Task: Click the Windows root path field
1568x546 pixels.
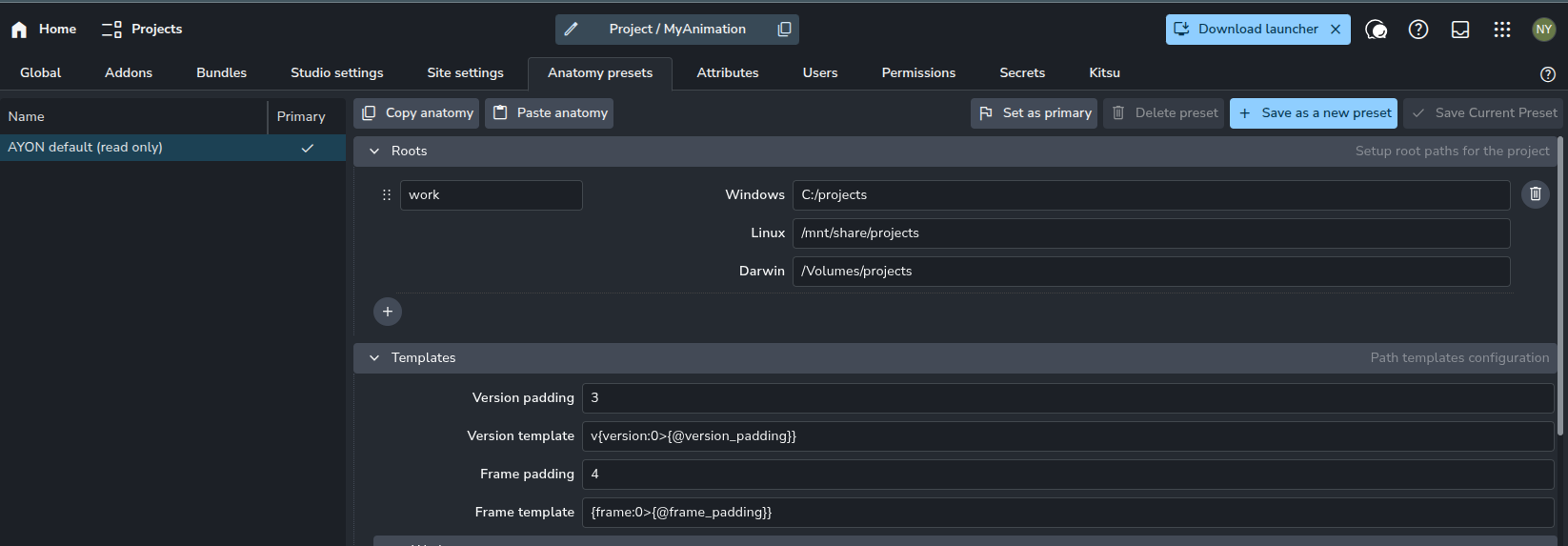Action: click(x=1150, y=195)
